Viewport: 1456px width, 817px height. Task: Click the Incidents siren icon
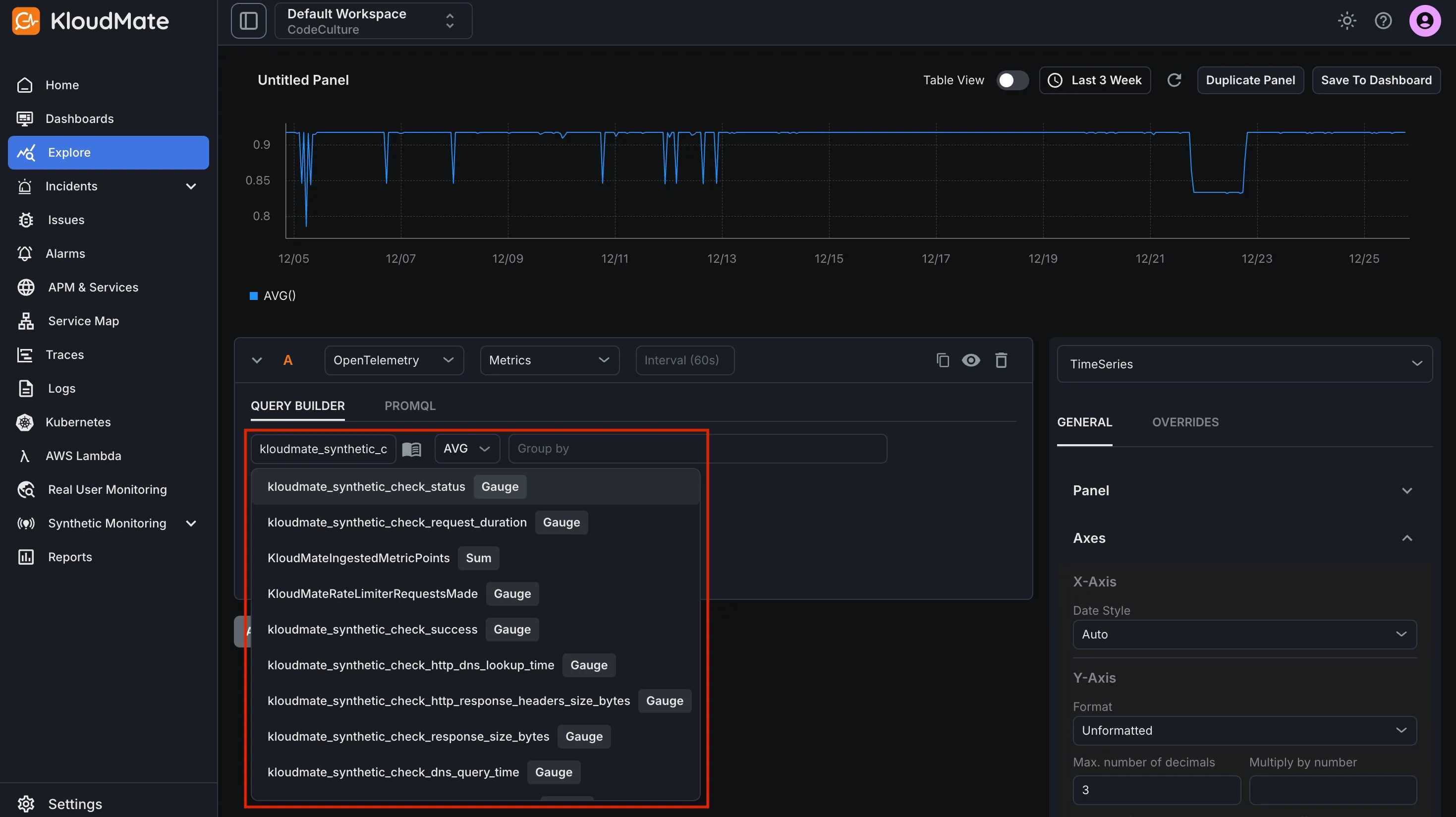pos(25,186)
